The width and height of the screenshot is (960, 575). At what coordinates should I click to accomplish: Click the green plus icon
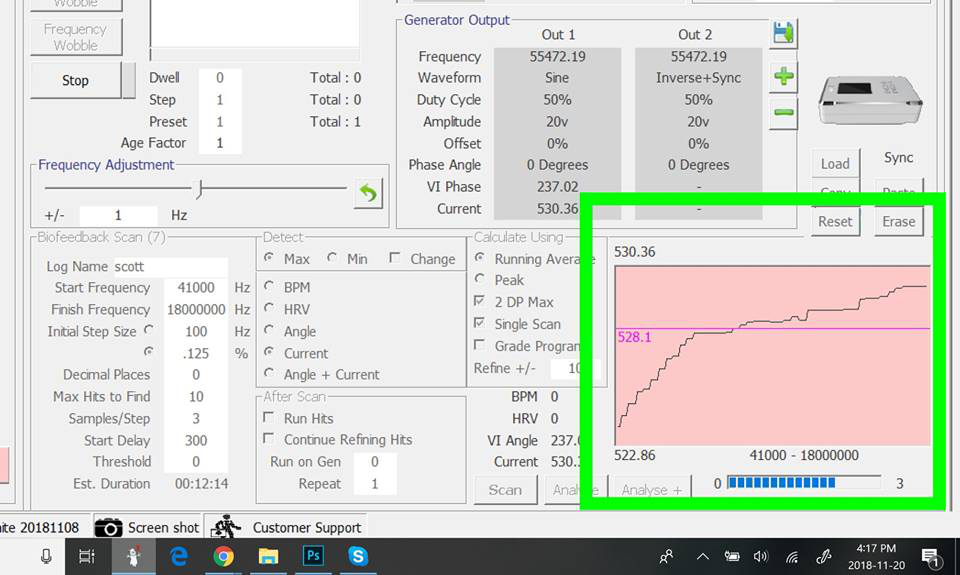[784, 77]
